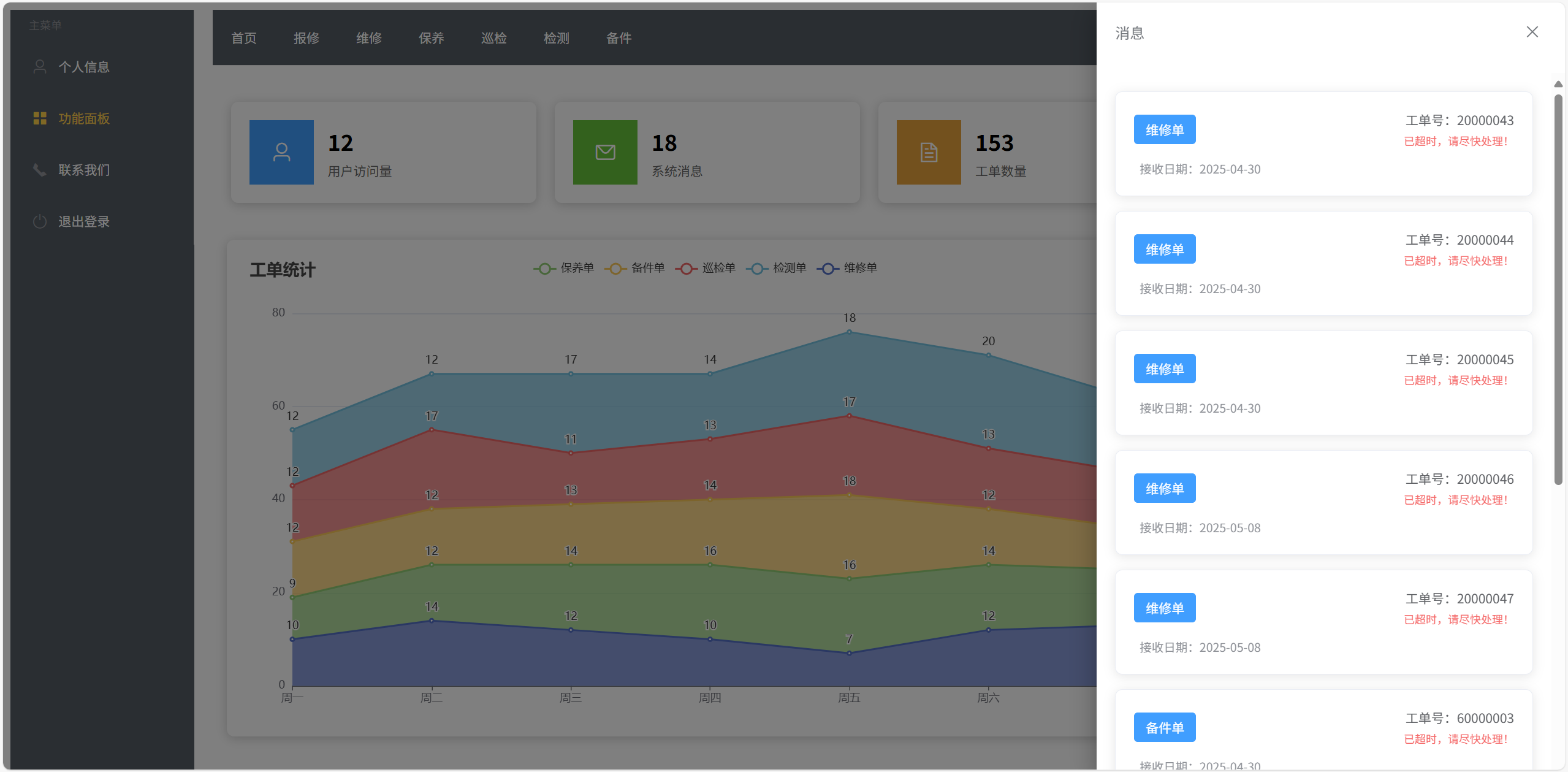Click the phone icon beside 联系我们
Viewport: 1568px width, 772px height.
click(x=40, y=170)
